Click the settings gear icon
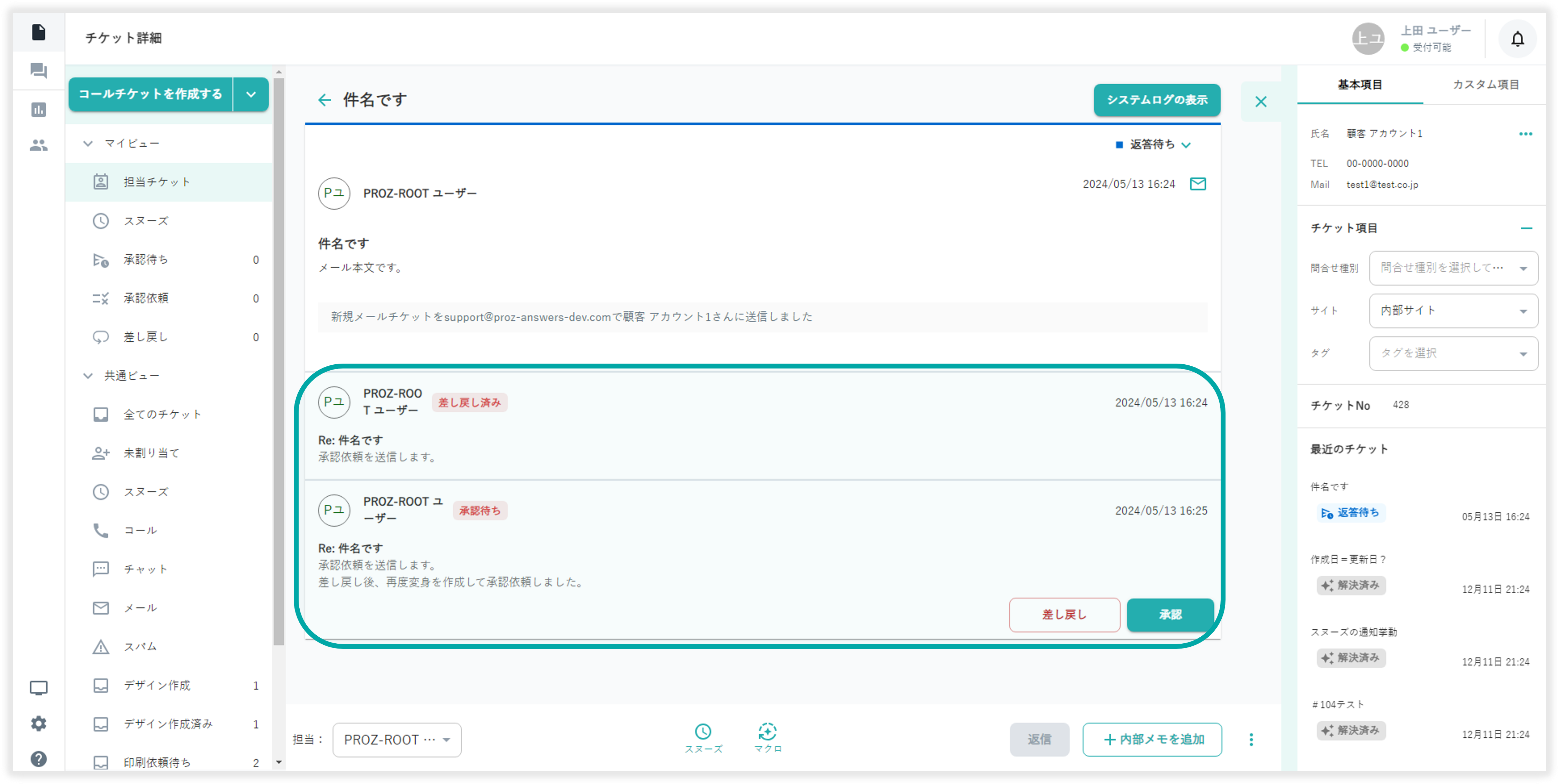This screenshot has width=1559, height=784. coord(39,723)
